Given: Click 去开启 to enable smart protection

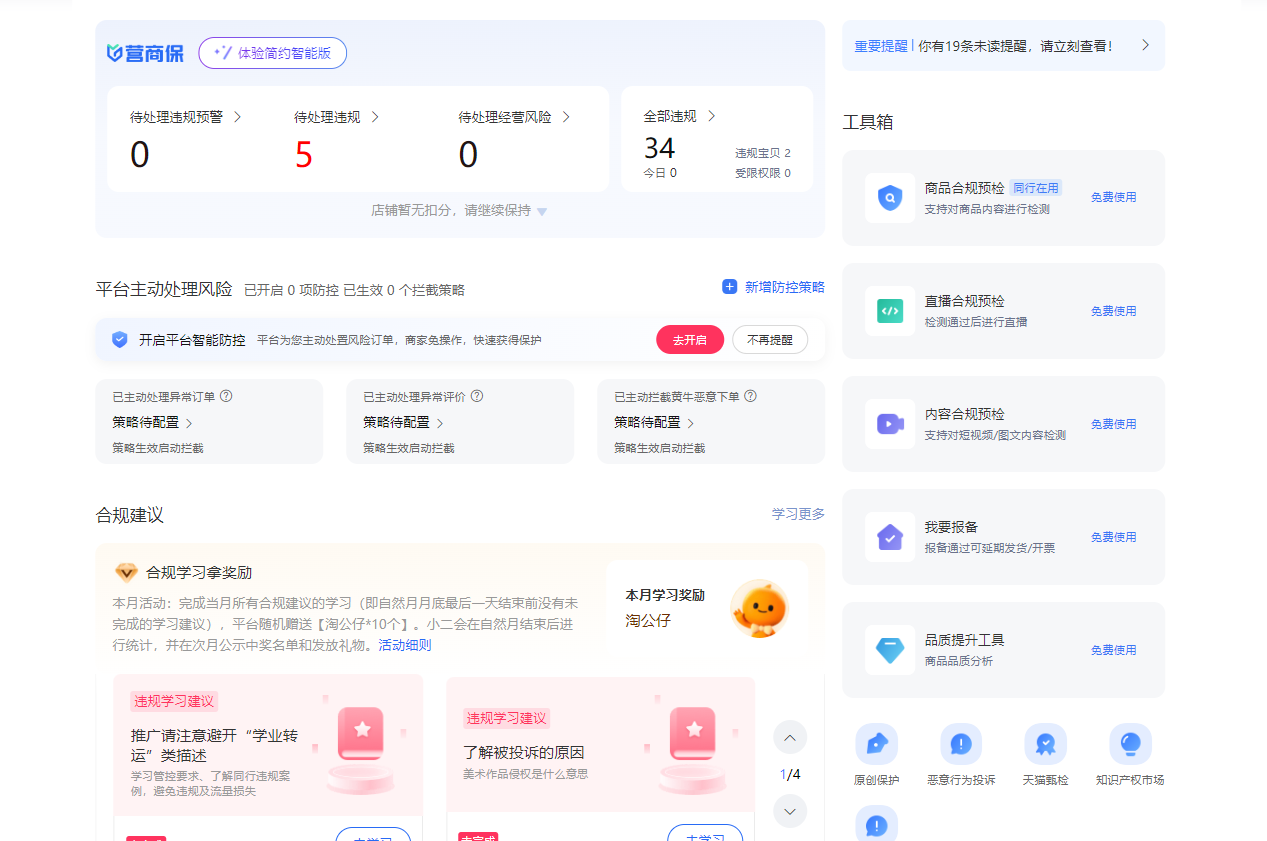Looking at the screenshot, I should coord(689,340).
